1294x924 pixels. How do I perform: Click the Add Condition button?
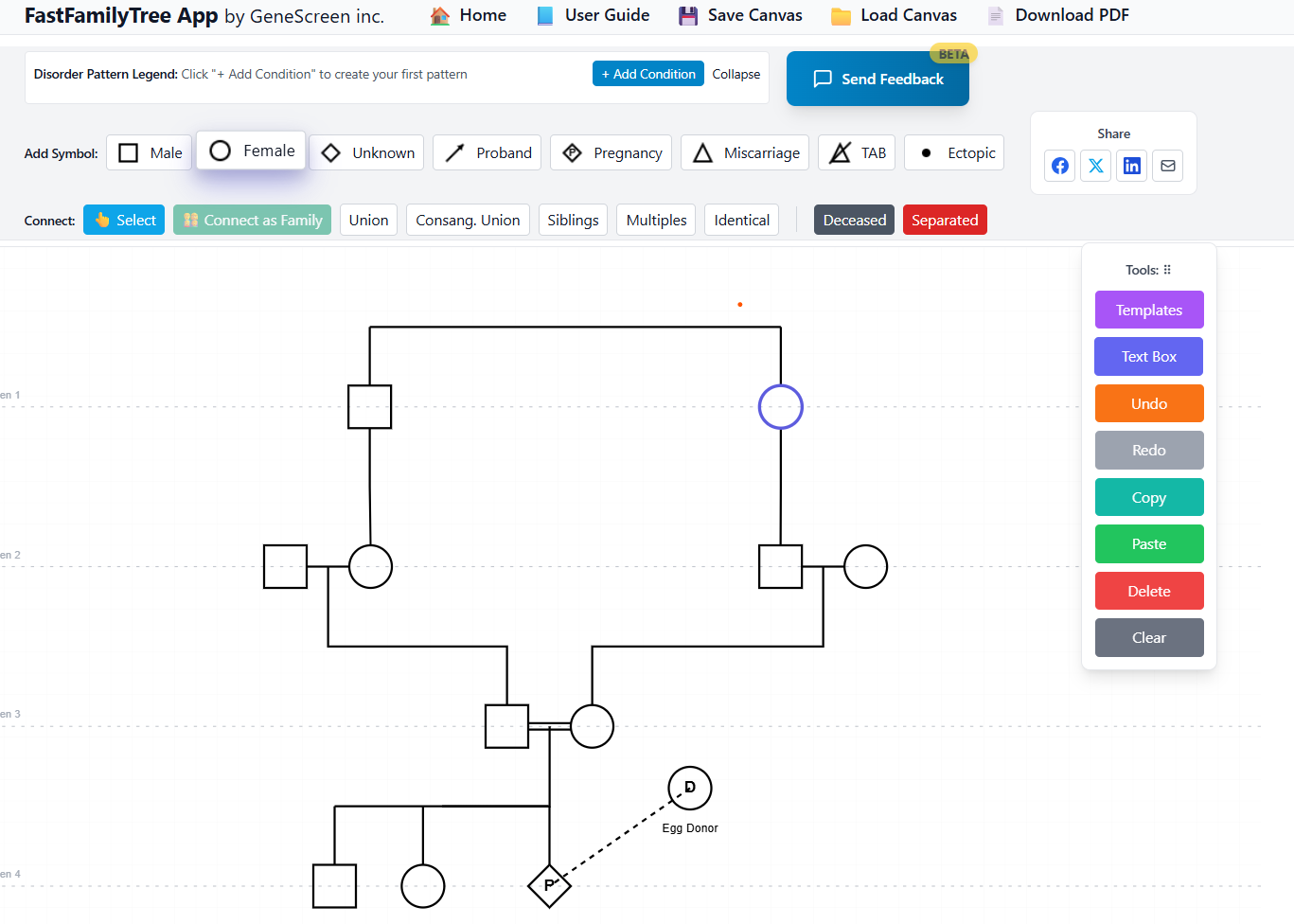click(647, 74)
